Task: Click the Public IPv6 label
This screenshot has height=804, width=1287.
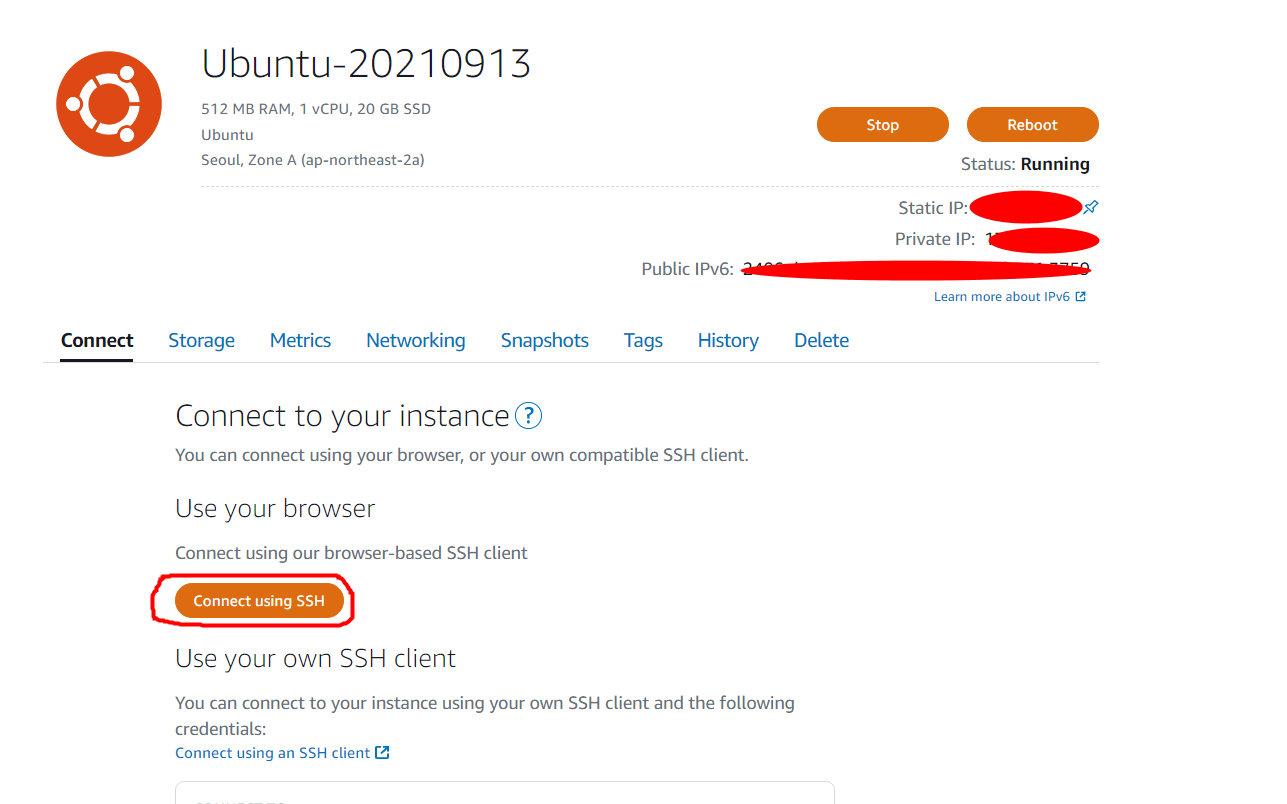Action: tap(688, 269)
